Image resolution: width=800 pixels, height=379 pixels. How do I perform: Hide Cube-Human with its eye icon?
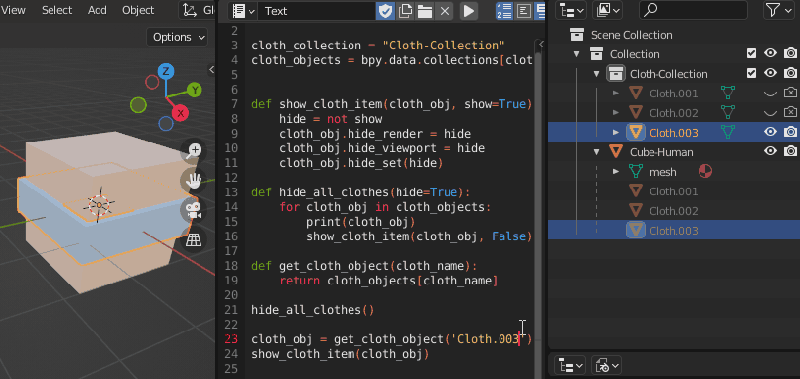770,151
